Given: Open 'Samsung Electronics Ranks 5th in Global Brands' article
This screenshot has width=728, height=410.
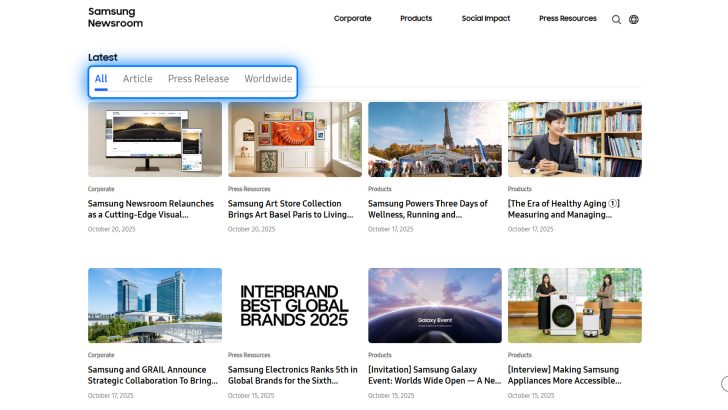Looking at the screenshot, I should 293,375.
